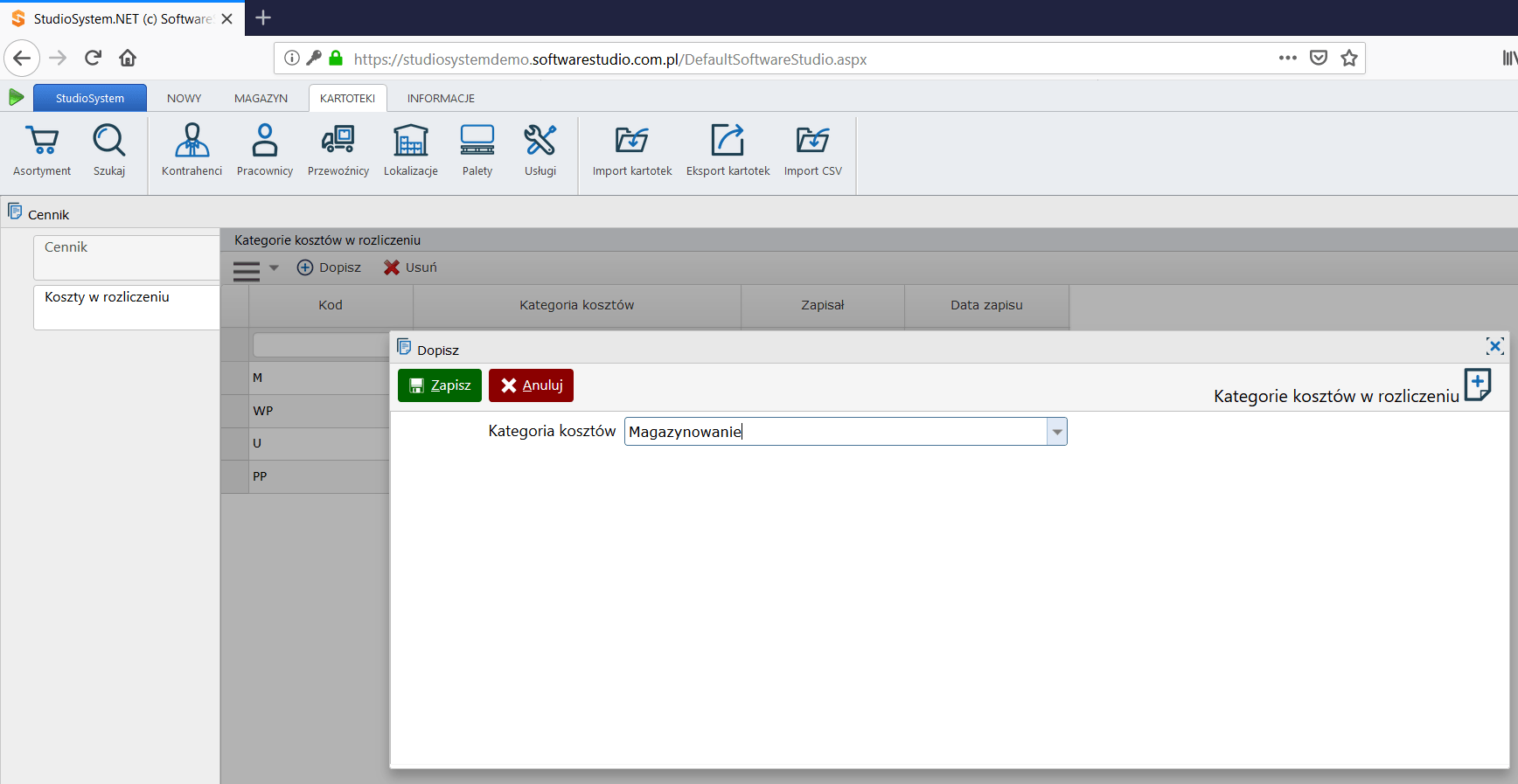1518x784 pixels.
Task: Bookmark page with star icon
Action: [x=1349, y=59]
